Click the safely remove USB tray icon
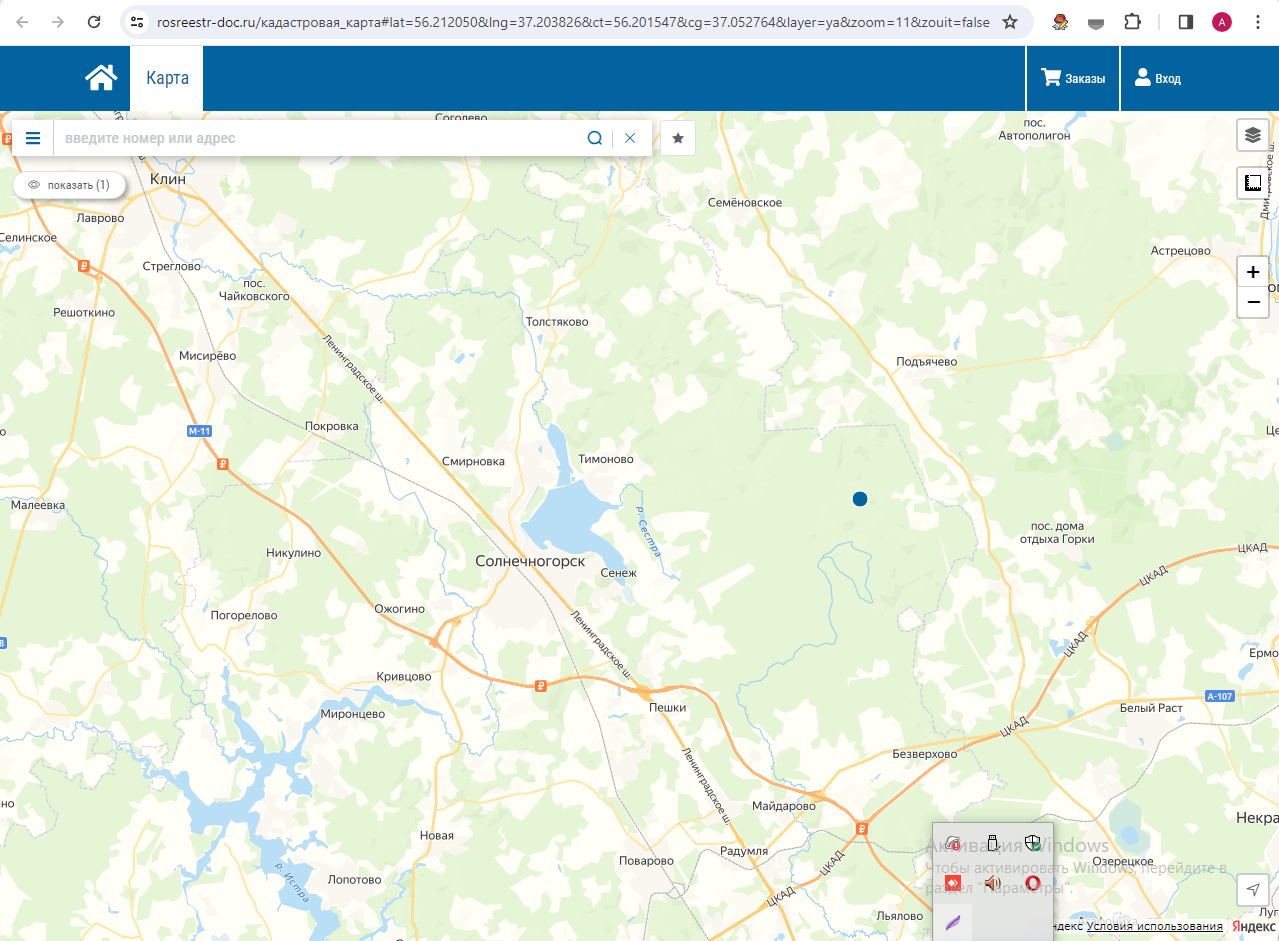1279x941 pixels. click(x=992, y=843)
